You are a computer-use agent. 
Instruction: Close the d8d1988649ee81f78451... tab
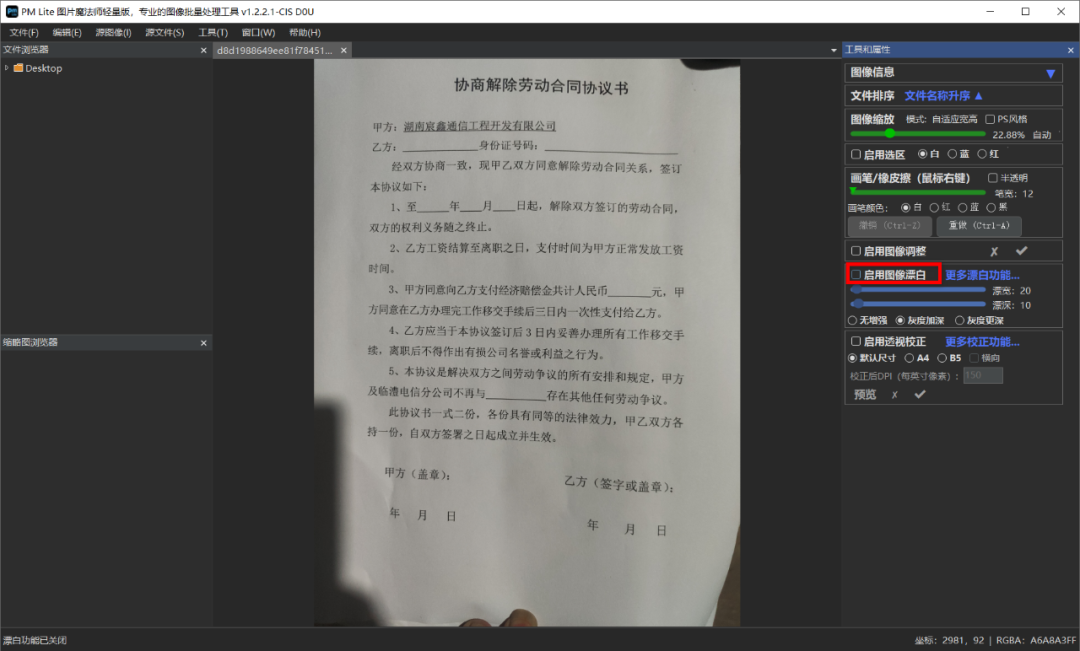[x=344, y=50]
